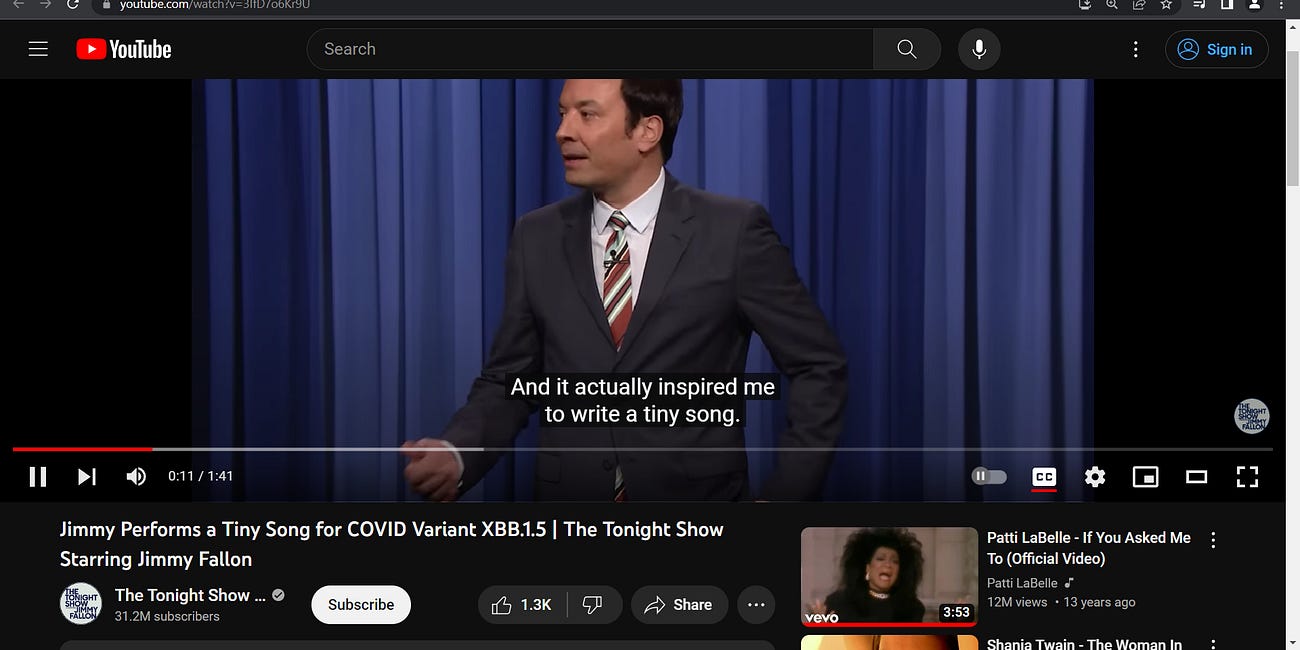The height and width of the screenshot is (650, 1300).
Task: Open the browser side panel
Action: 1227,4
